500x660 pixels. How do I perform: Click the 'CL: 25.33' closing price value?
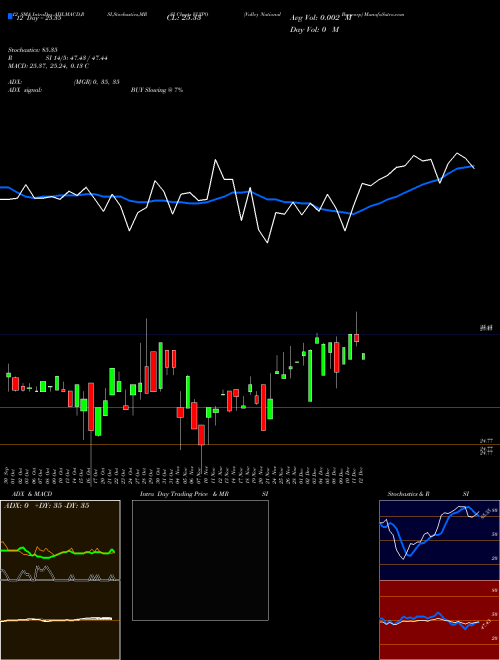pos(184,19)
